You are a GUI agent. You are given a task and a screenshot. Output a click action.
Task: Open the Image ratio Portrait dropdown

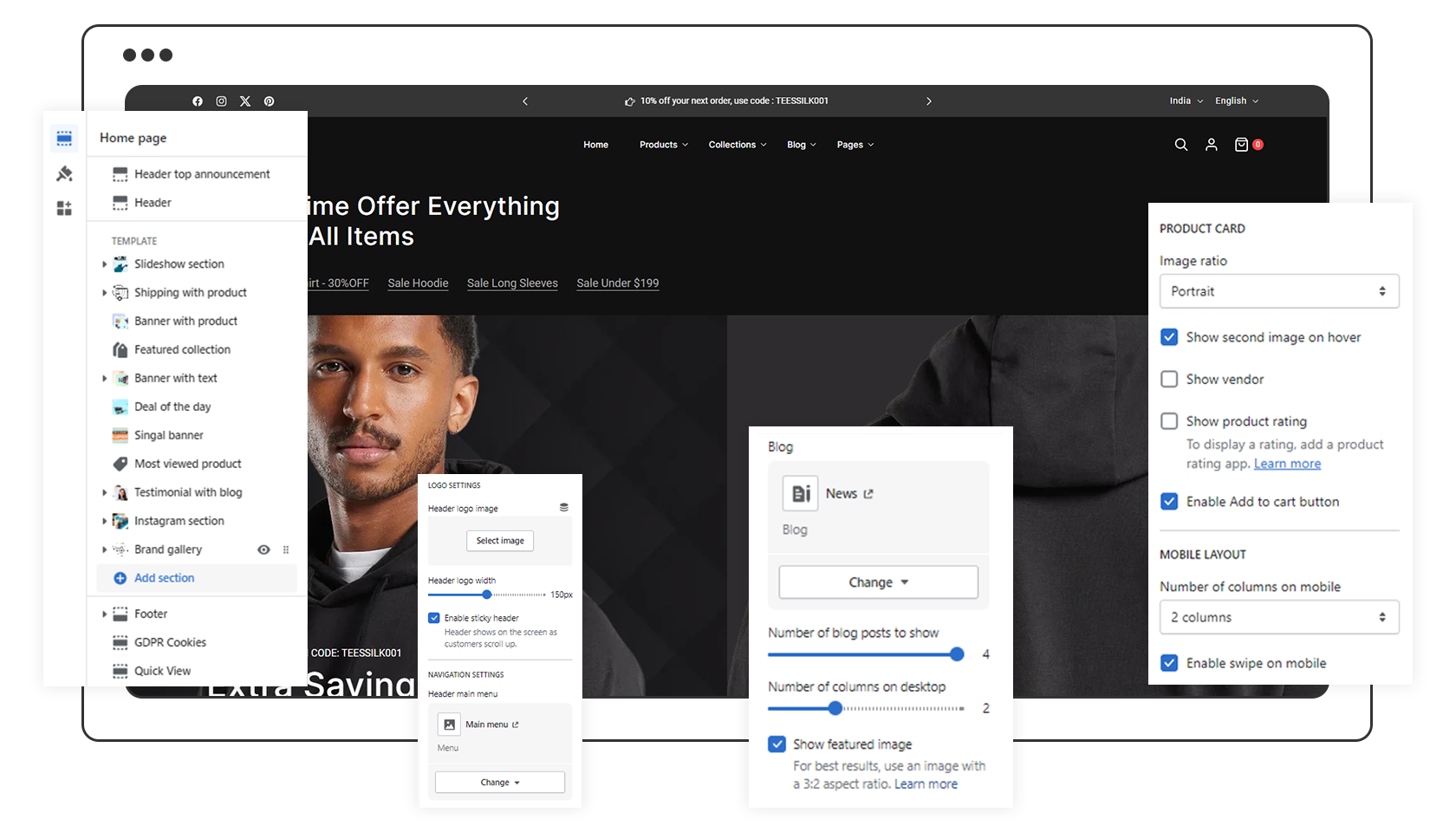(x=1278, y=291)
